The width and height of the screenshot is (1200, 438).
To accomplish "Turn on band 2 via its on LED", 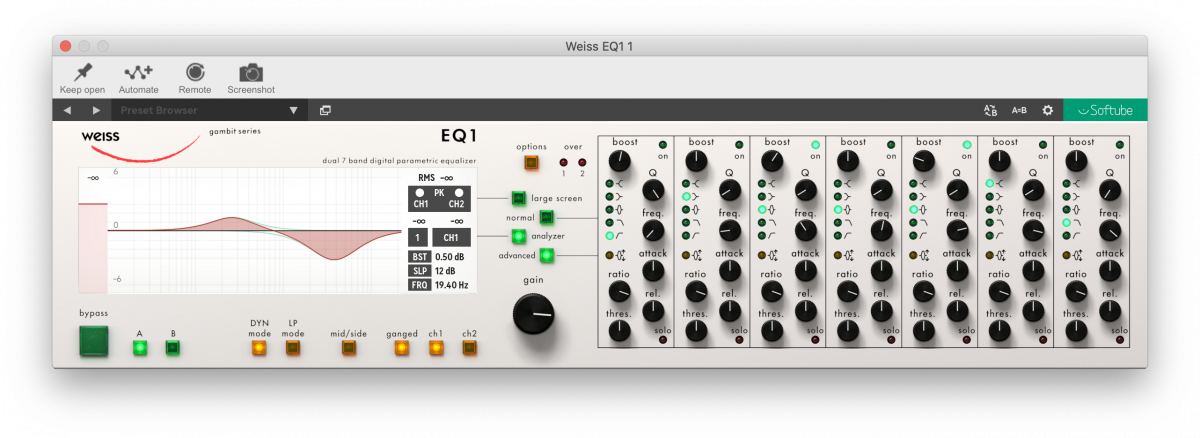I will (x=740, y=145).
